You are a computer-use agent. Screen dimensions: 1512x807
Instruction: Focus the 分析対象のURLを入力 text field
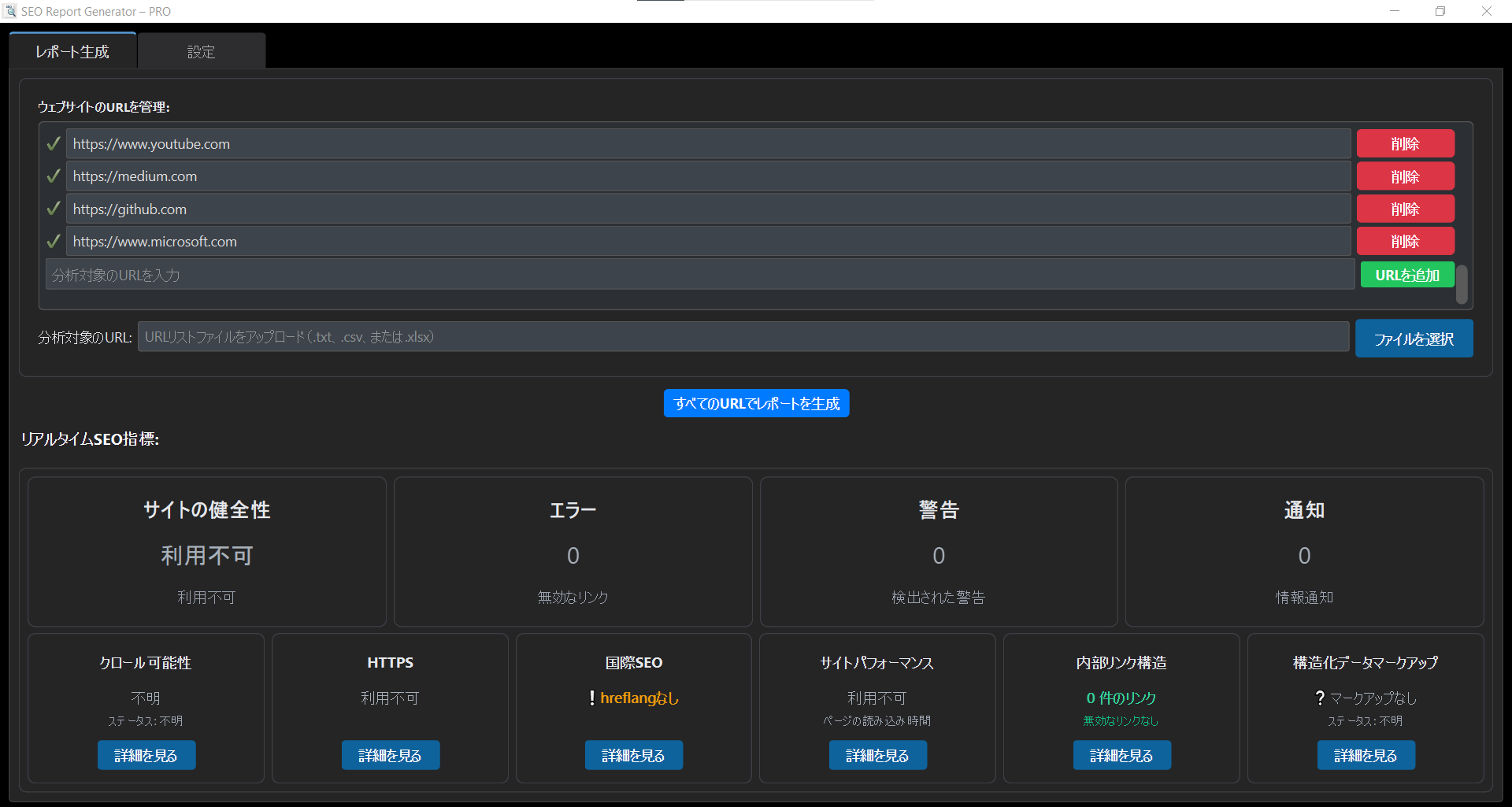pos(699,275)
